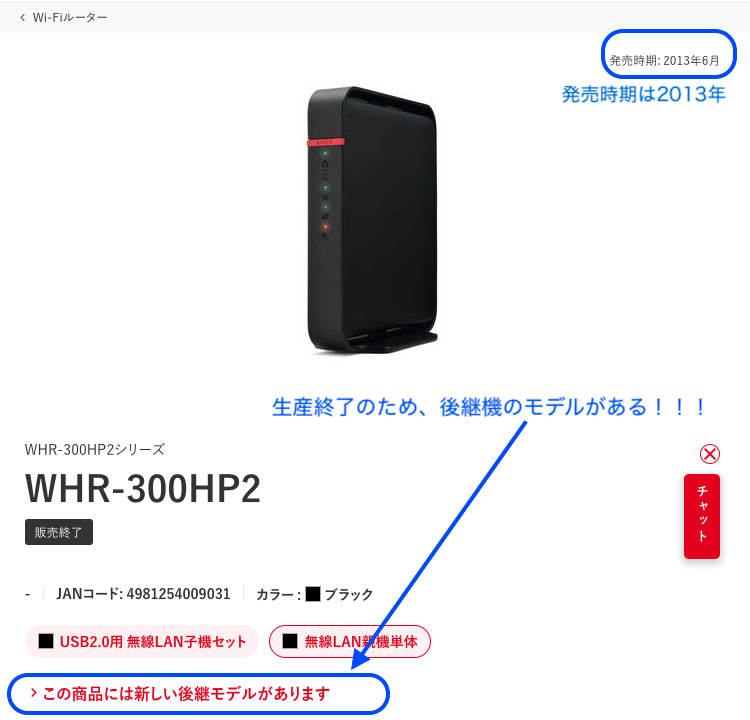Click black swatch in USB2.0用 option
750x720 pixels.
[46, 641]
